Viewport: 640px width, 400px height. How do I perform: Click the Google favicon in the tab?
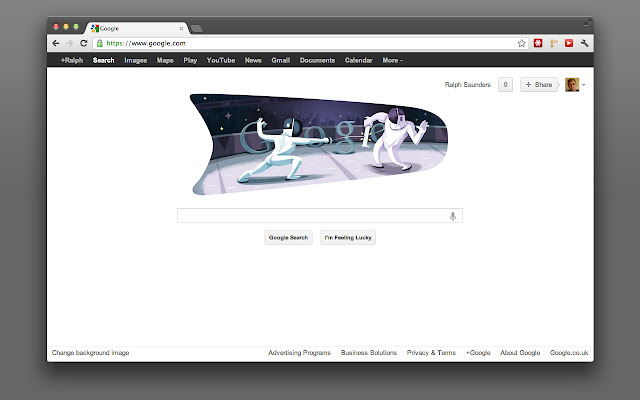tap(95, 28)
